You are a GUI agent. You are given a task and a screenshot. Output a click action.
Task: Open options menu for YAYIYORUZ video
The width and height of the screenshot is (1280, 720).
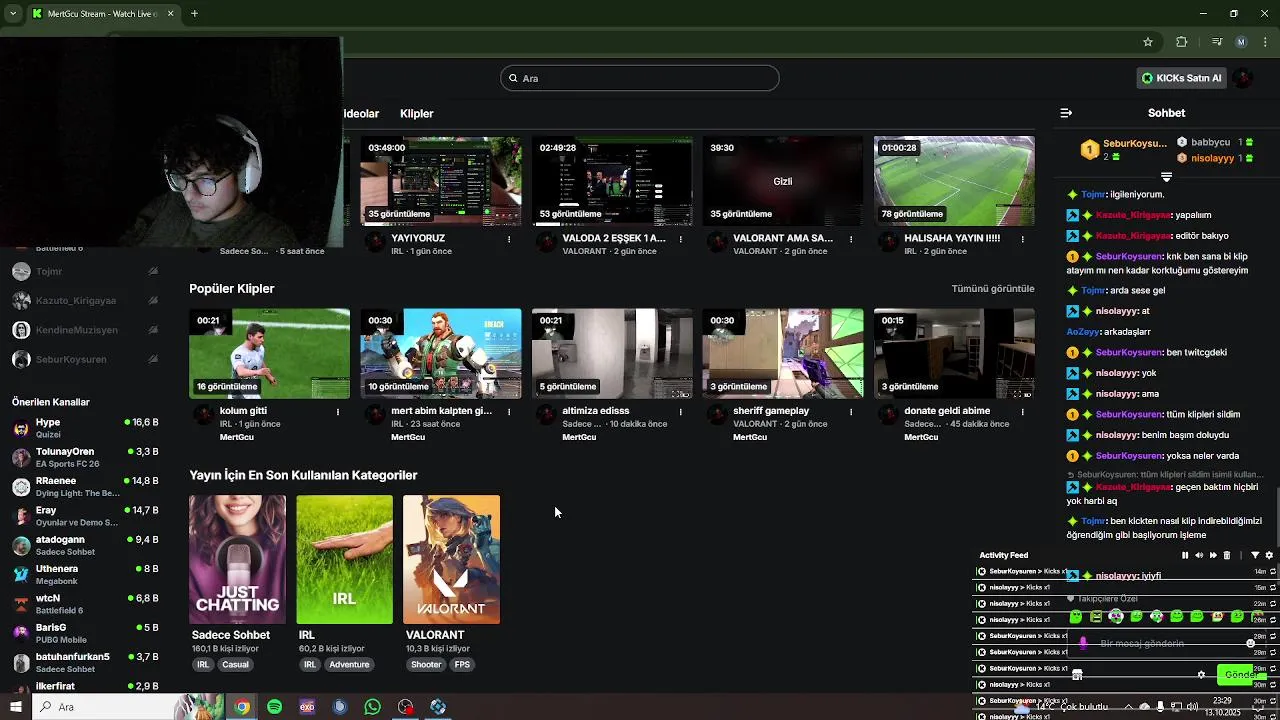click(509, 239)
